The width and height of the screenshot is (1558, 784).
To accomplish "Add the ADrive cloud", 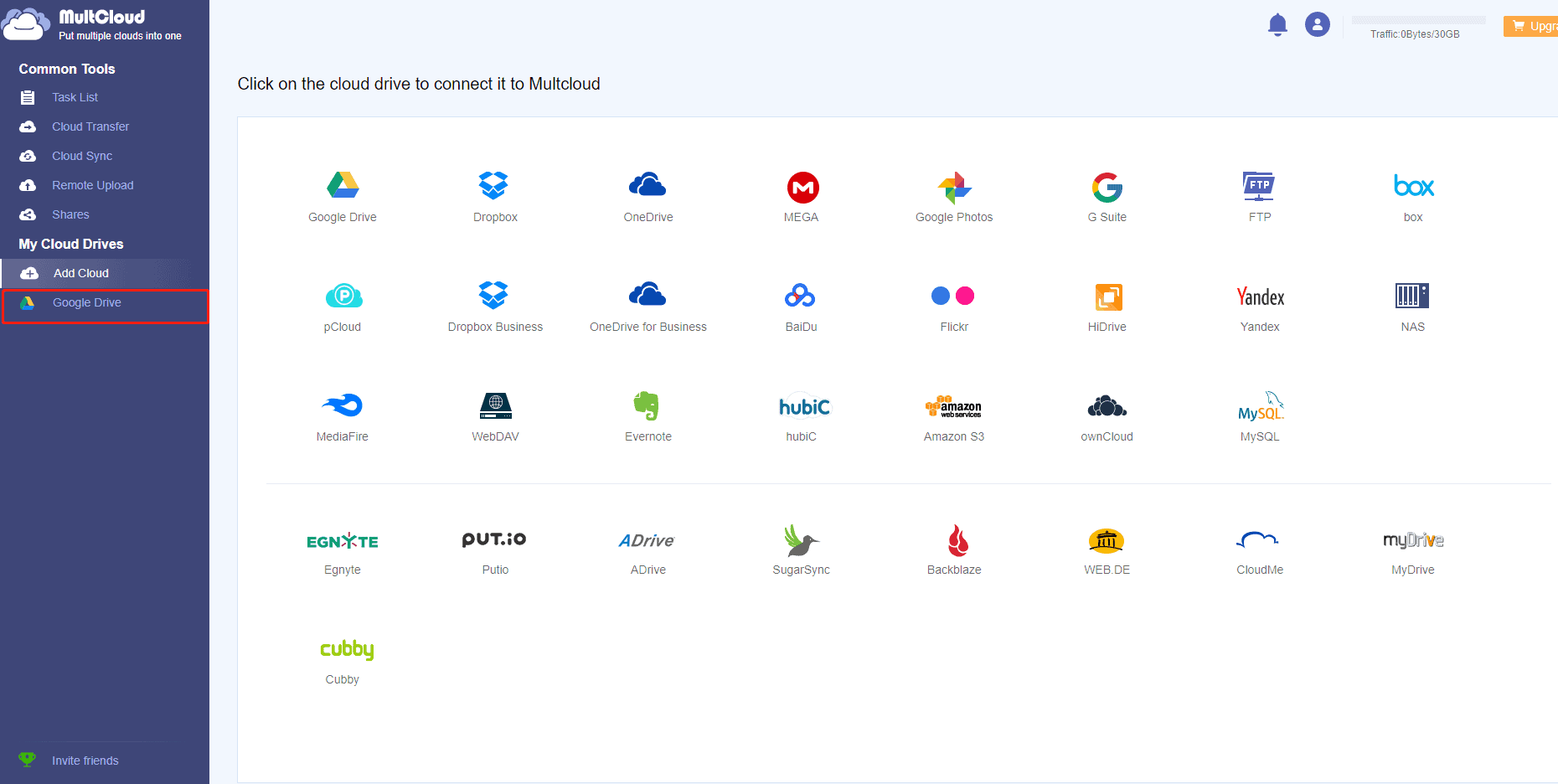I will (x=647, y=540).
